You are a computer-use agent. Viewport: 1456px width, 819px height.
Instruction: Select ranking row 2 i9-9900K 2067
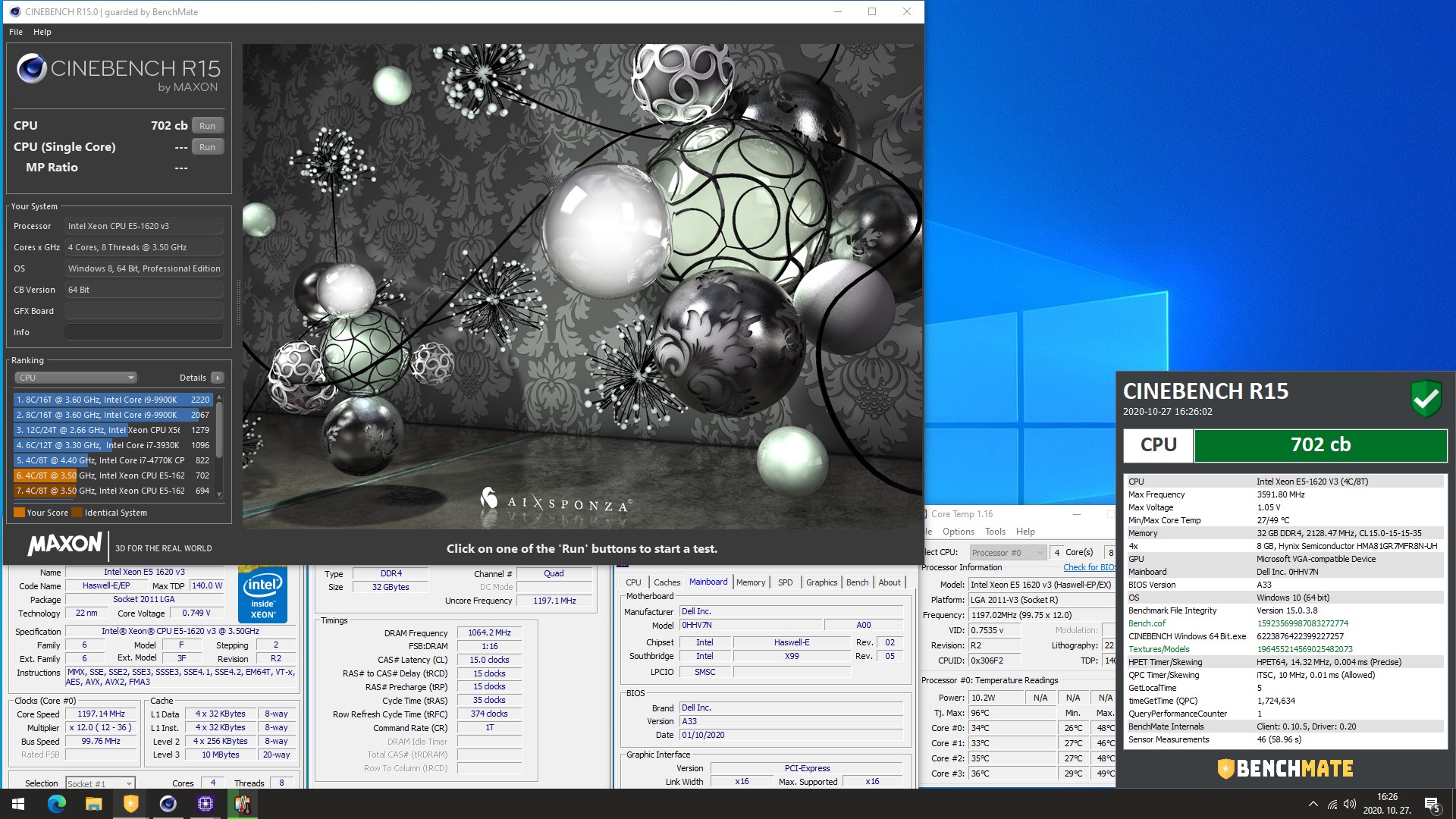click(x=114, y=415)
